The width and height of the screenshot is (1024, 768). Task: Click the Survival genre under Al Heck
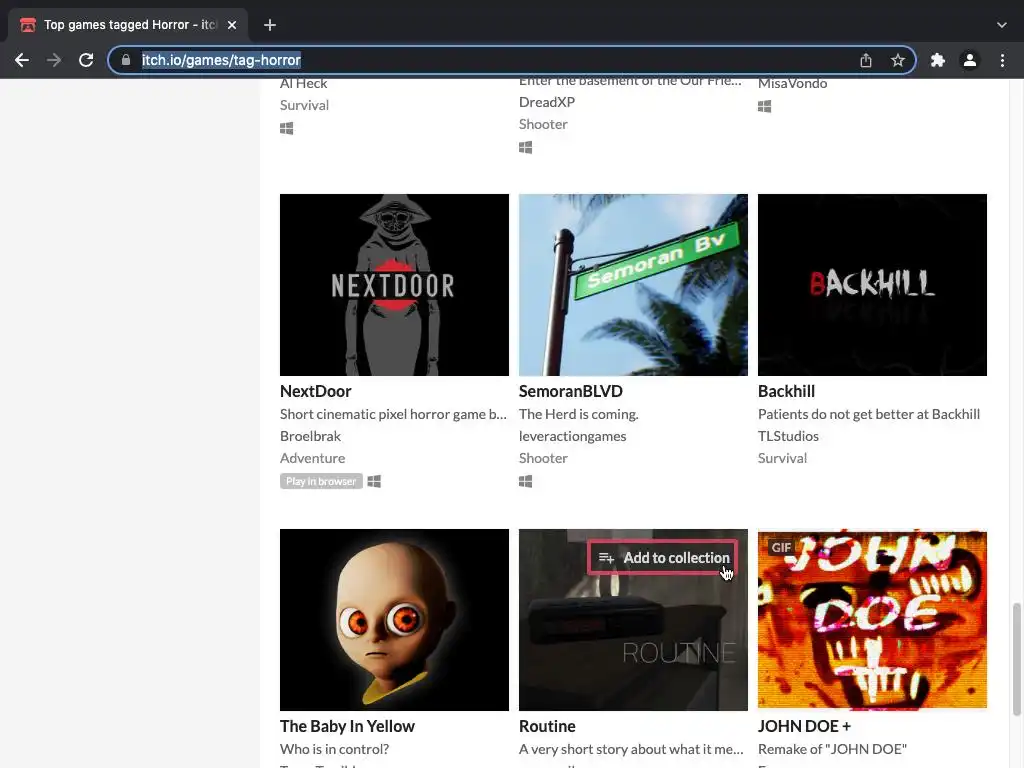pos(304,105)
